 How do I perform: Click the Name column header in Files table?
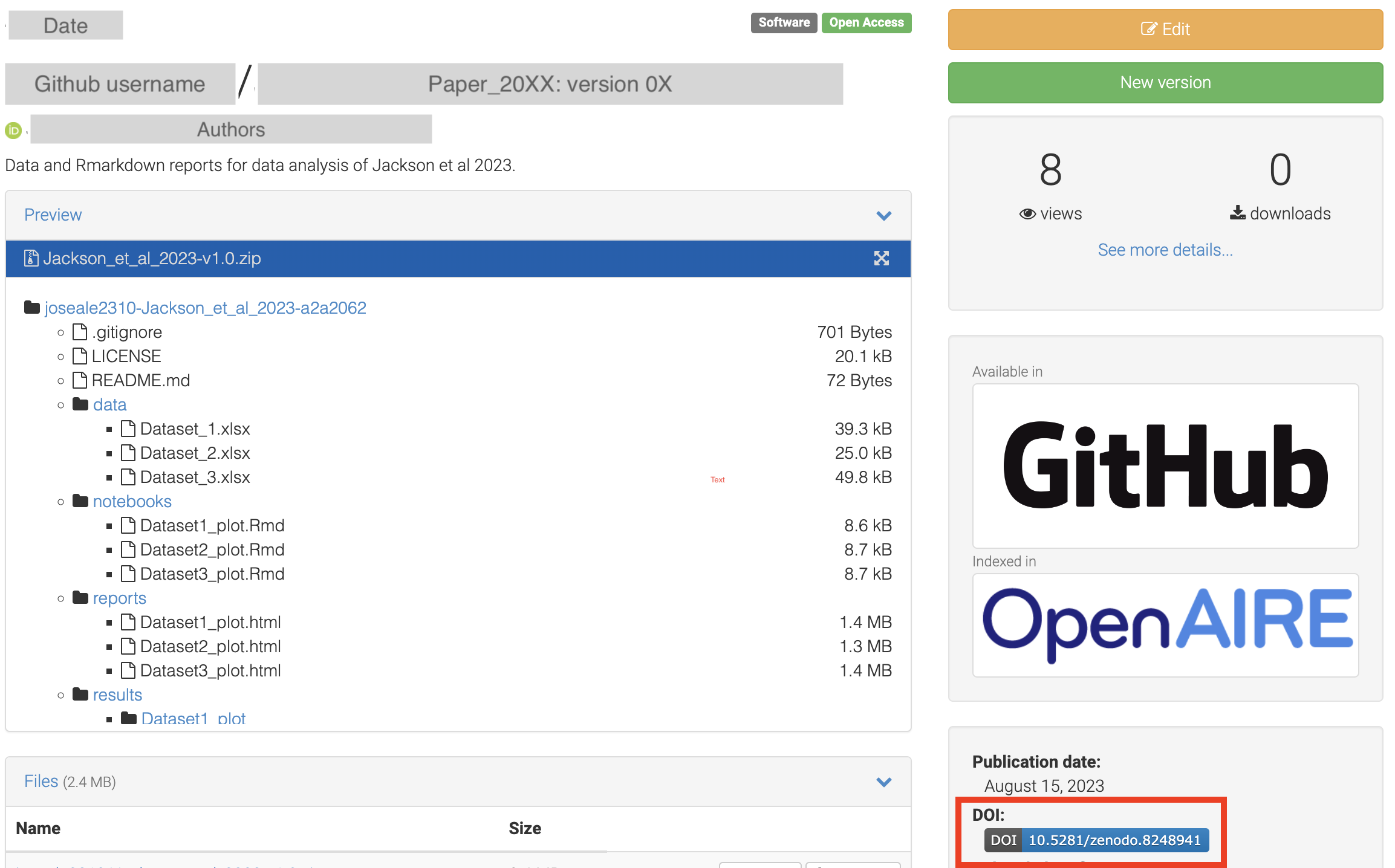pos(38,828)
